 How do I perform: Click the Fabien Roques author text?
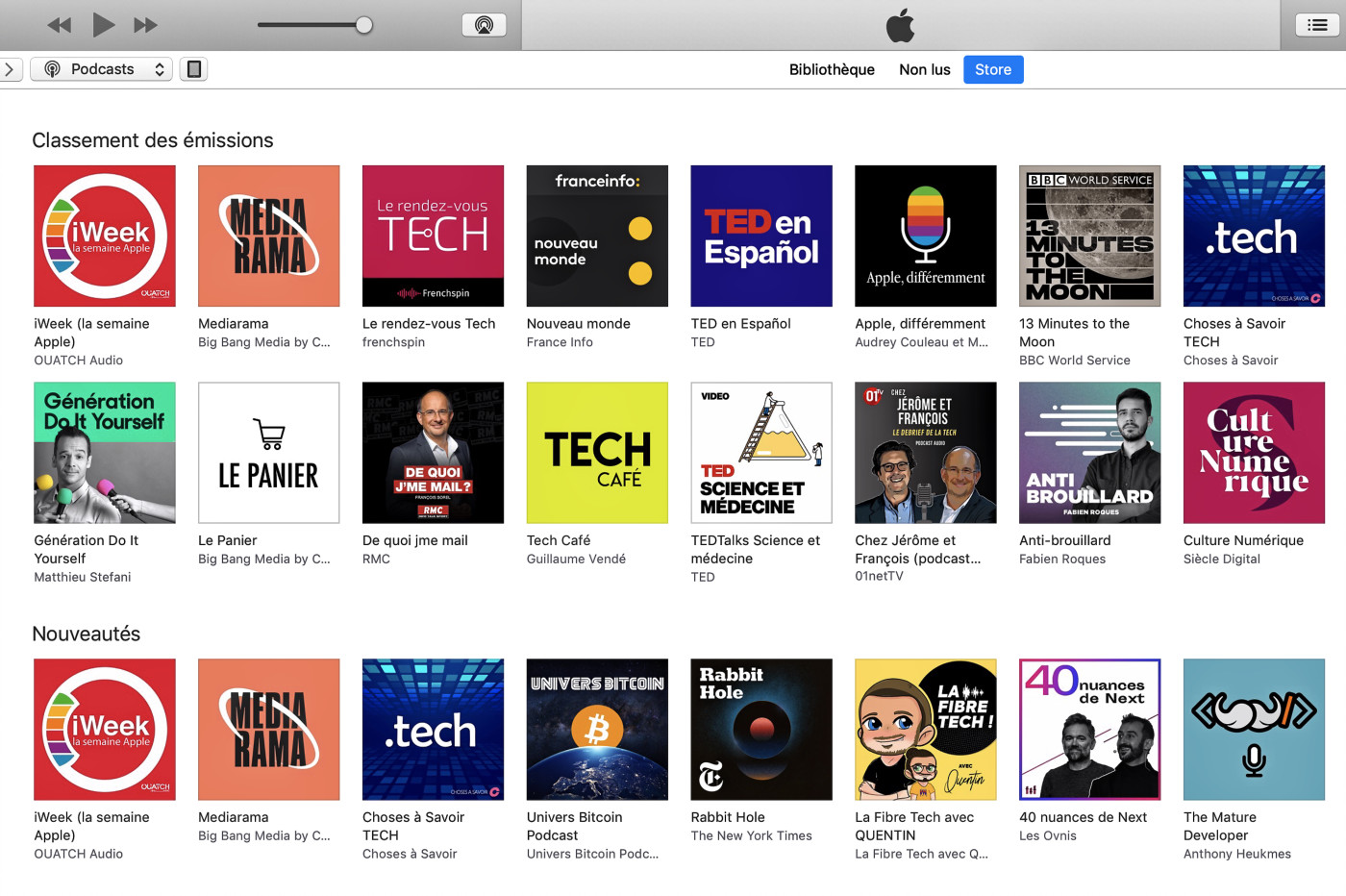1062,559
